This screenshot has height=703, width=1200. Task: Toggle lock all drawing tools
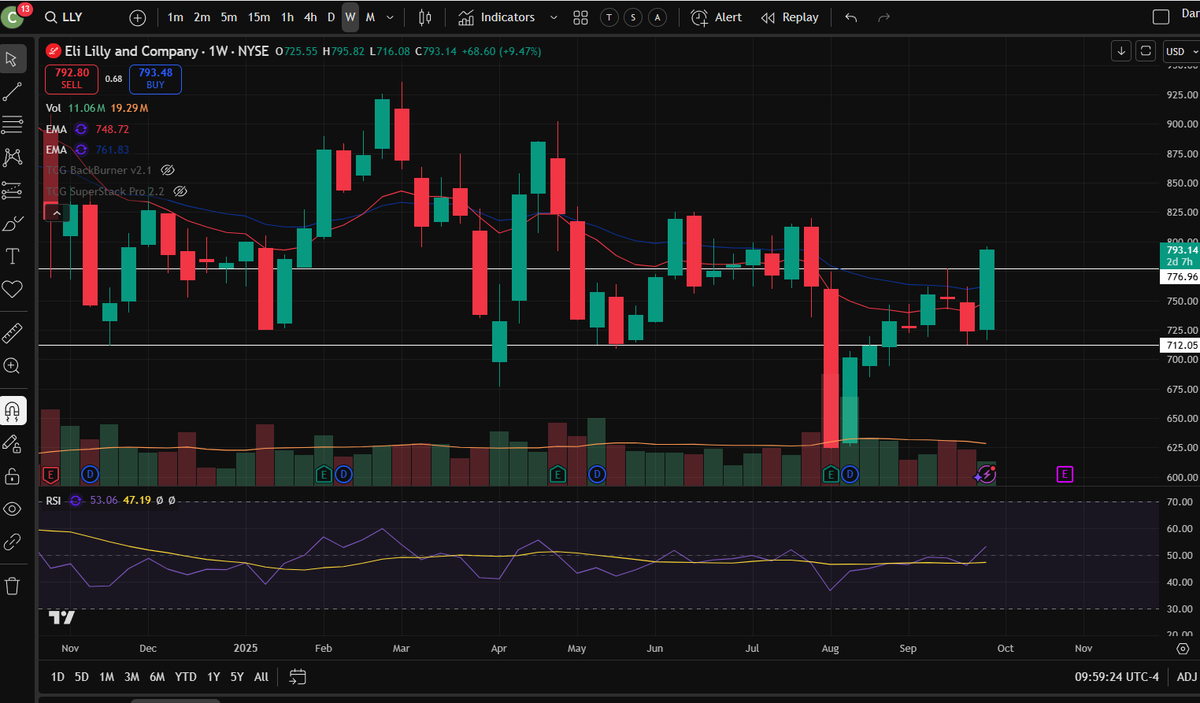coord(13,475)
